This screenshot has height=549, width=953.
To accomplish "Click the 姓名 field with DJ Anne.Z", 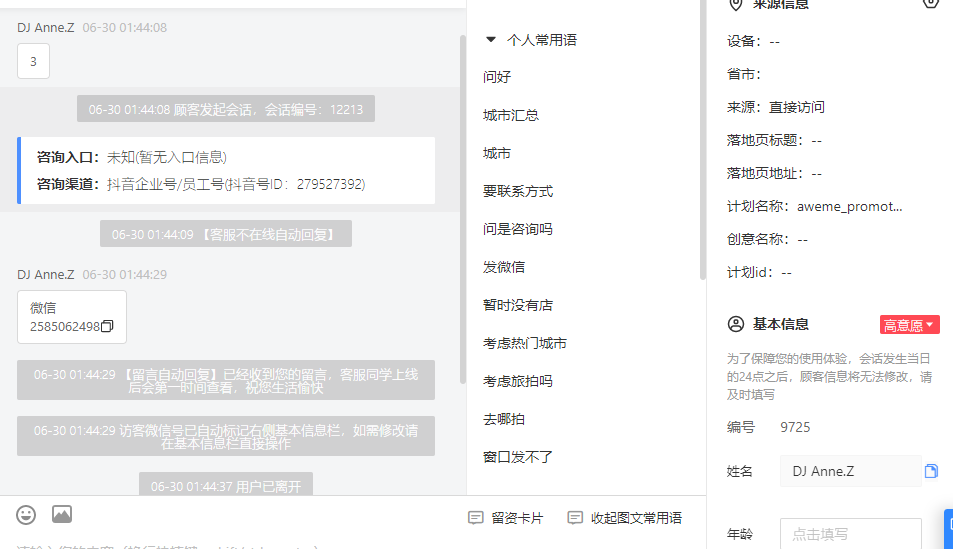I will tap(851, 471).
